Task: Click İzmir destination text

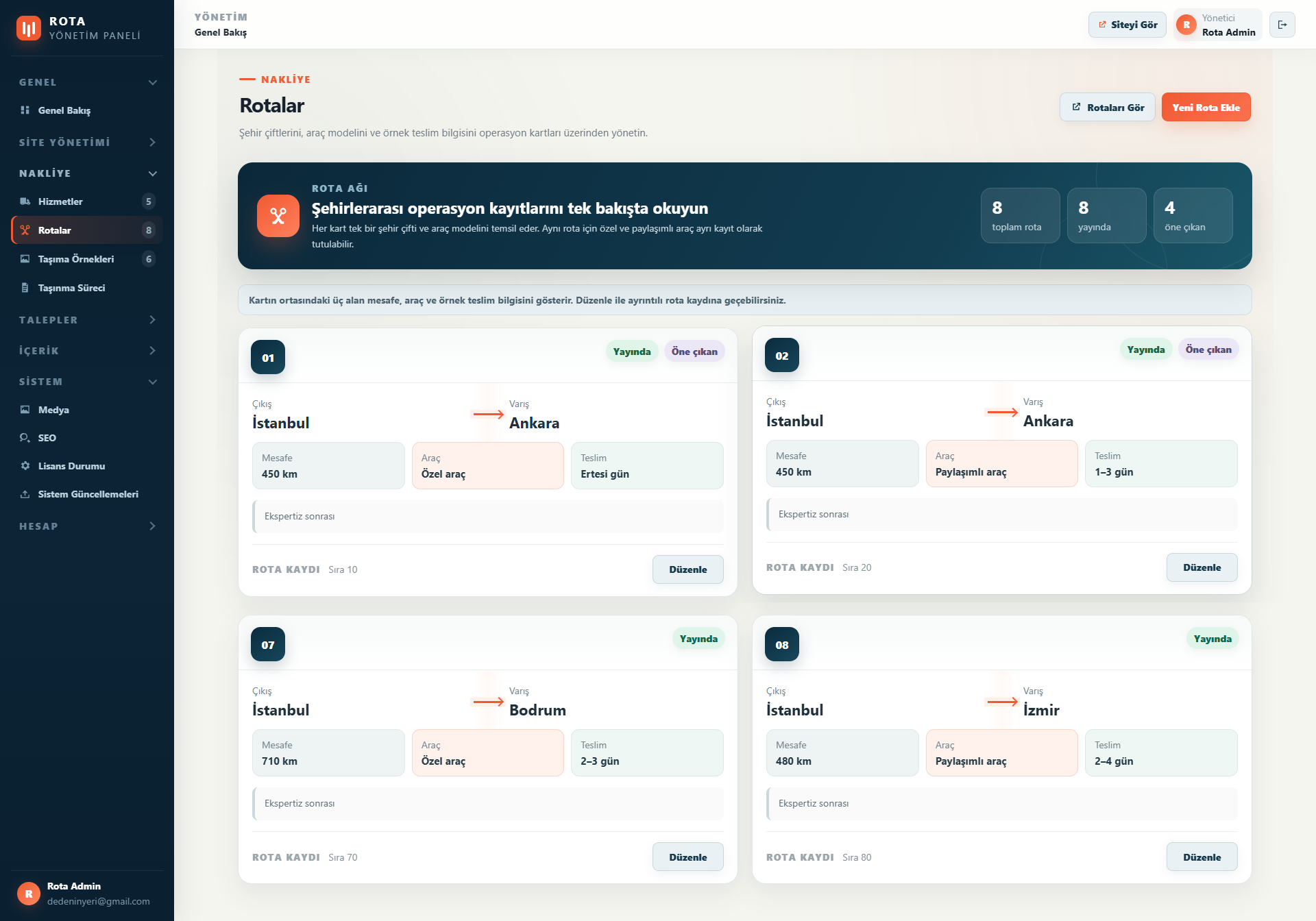Action: point(1041,710)
